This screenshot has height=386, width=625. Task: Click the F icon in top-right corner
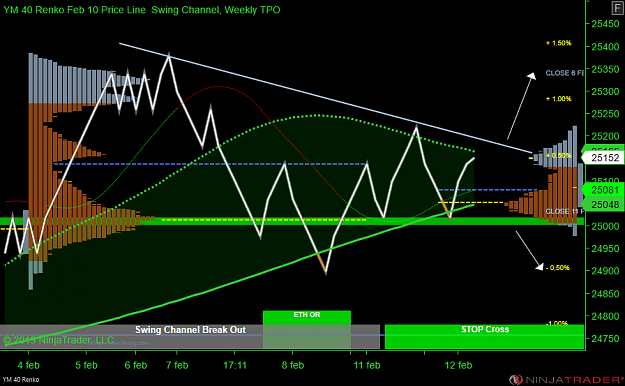click(x=618, y=8)
